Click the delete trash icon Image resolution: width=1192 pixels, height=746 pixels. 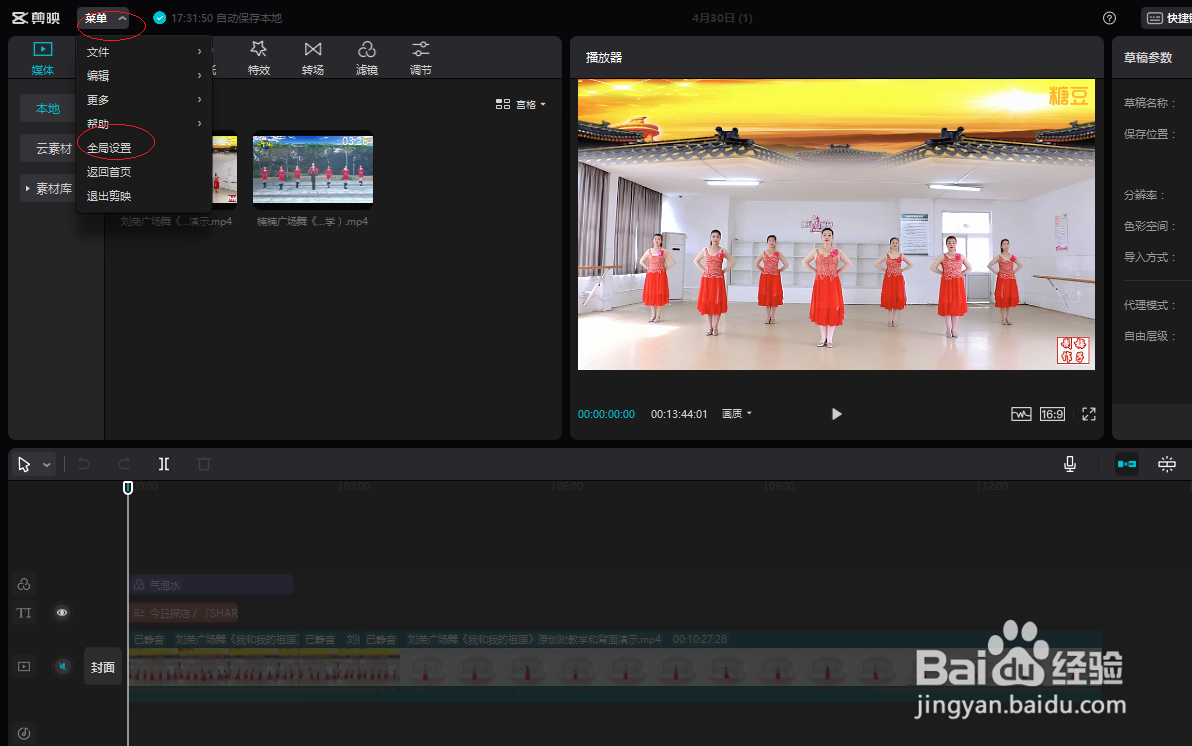coord(204,464)
